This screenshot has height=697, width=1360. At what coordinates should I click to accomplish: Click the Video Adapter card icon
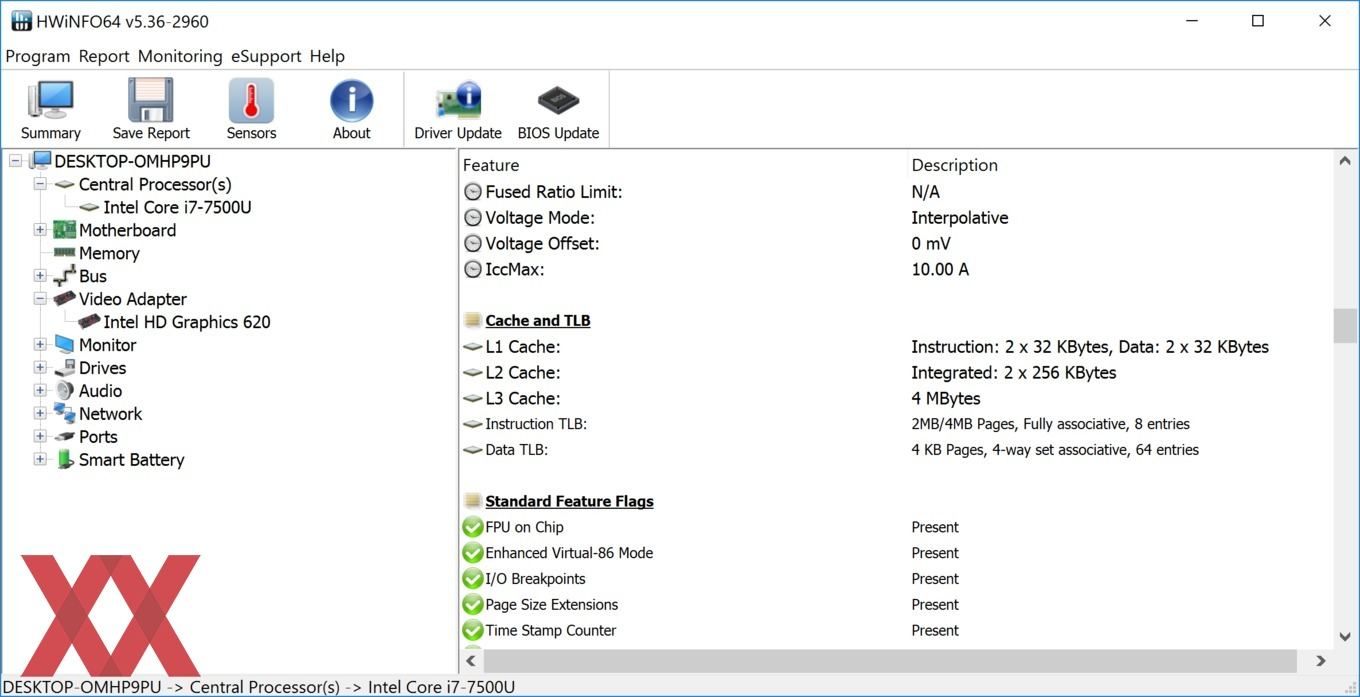pyautogui.click(x=64, y=299)
